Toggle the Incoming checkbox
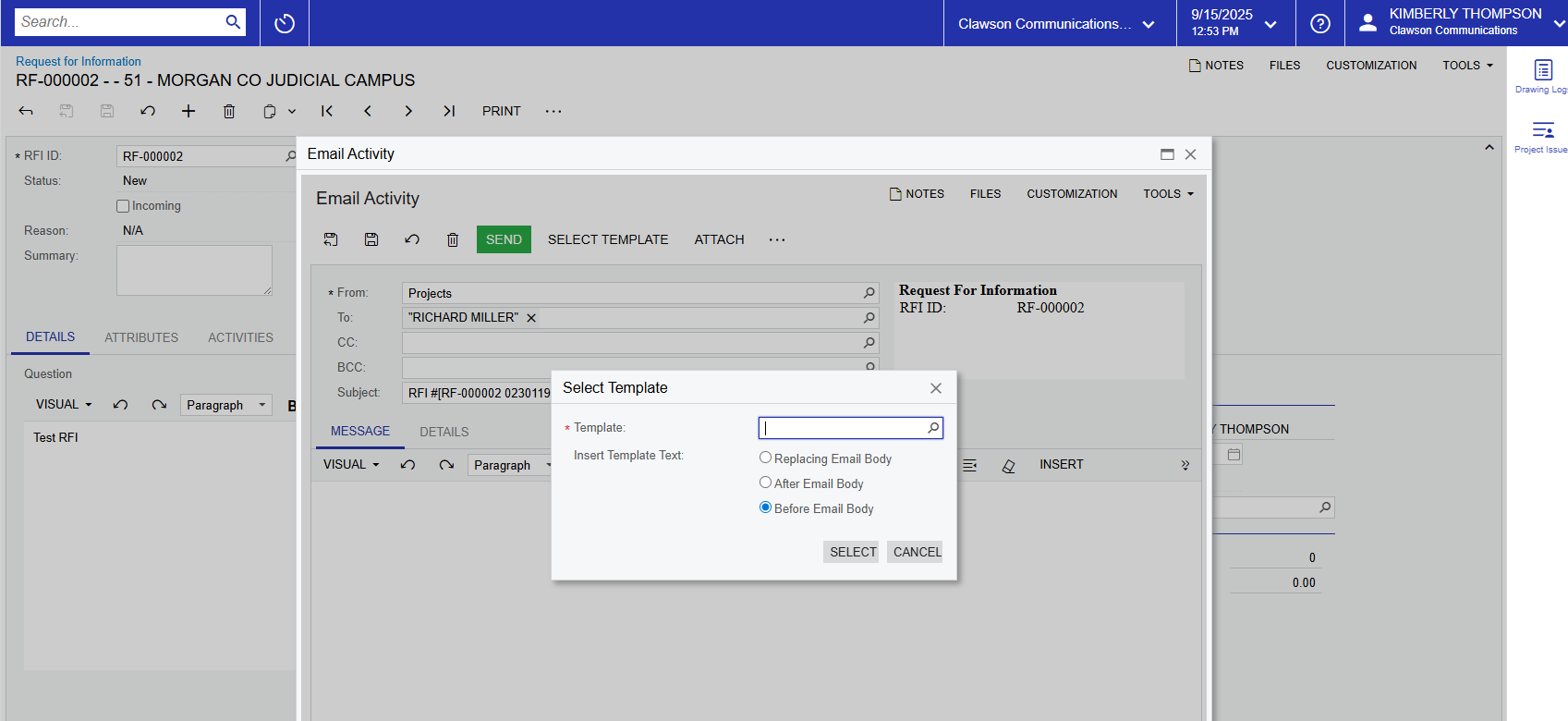The height and width of the screenshot is (721, 1568). coord(123,206)
